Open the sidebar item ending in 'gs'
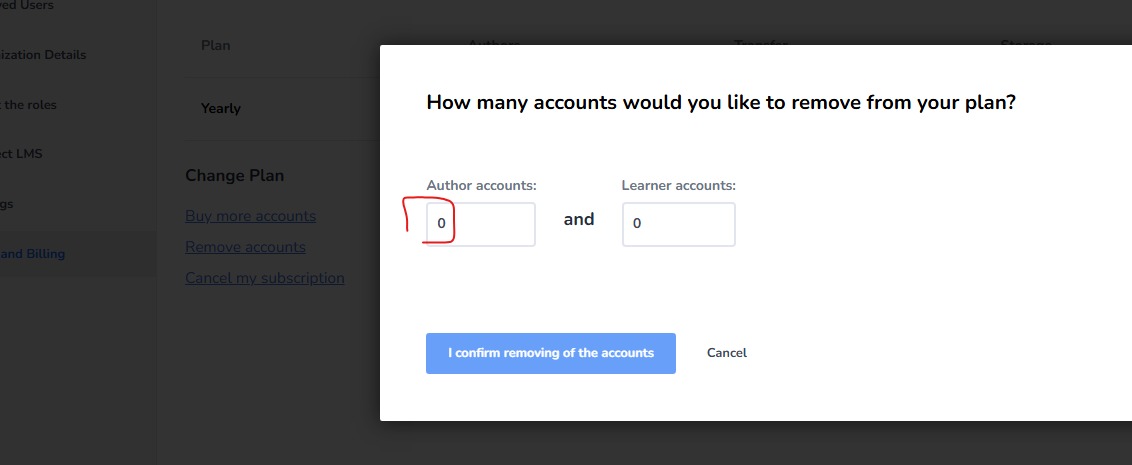The height and width of the screenshot is (465, 1132). coord(6,204)
